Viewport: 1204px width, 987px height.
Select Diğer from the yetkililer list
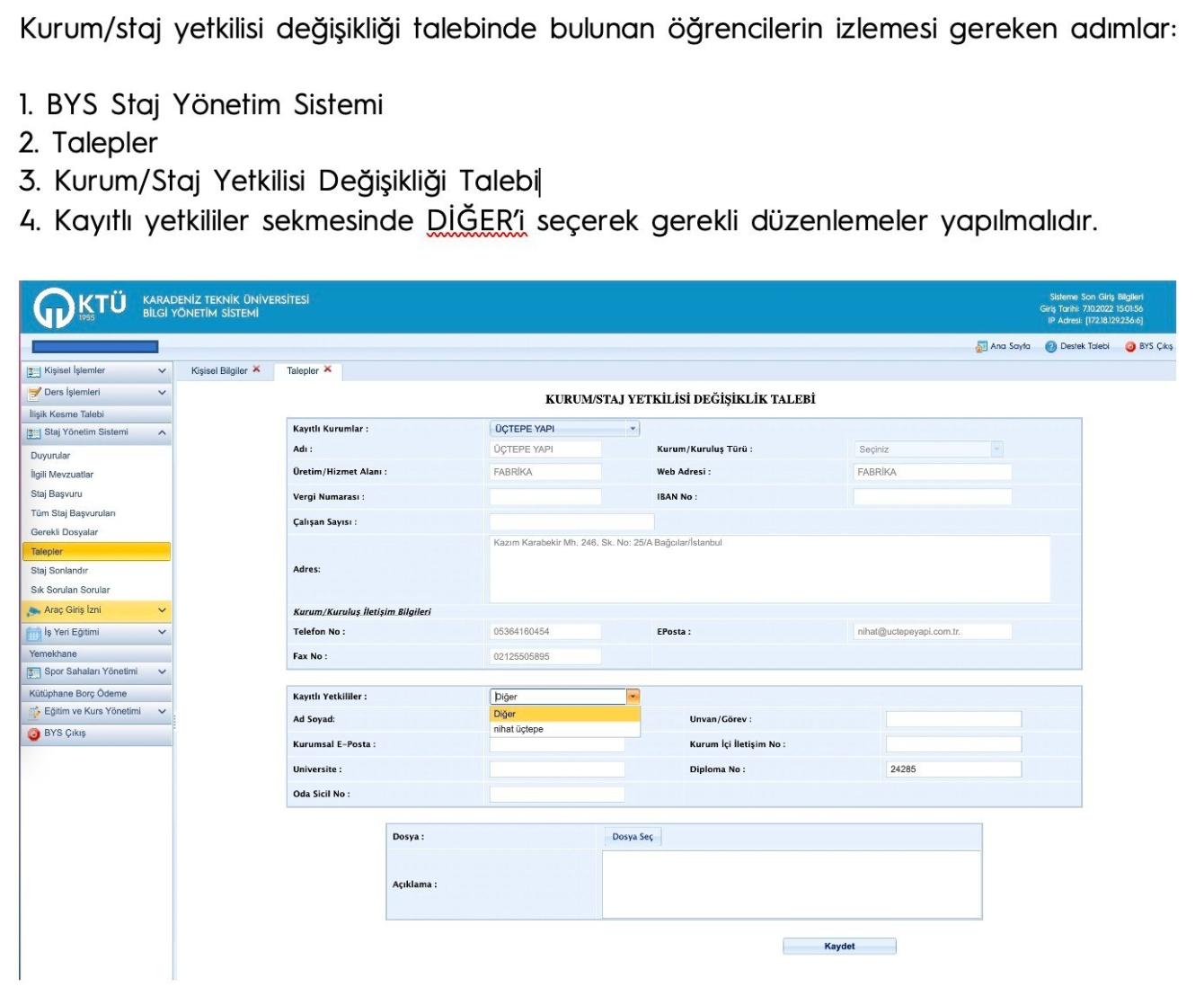(x=565, y=714)
